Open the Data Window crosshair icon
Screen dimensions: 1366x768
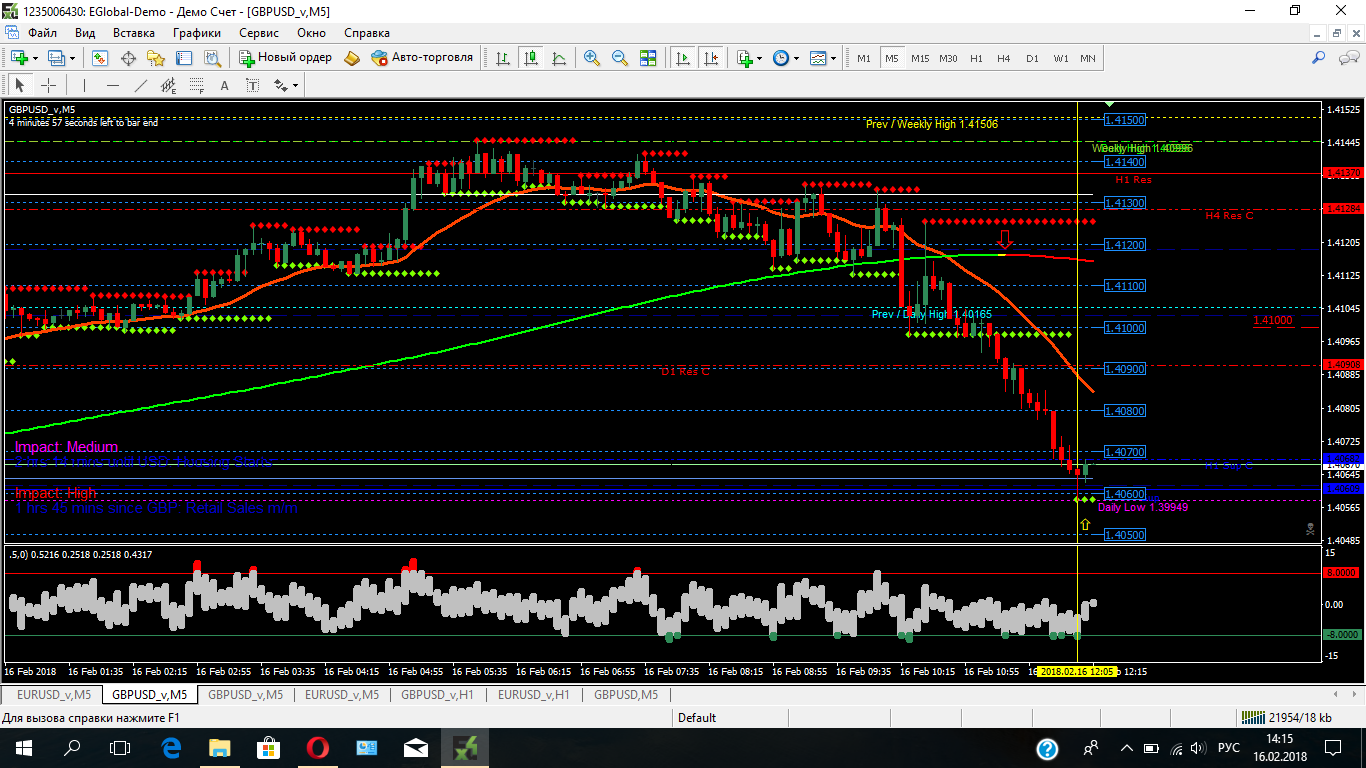pos(128,58)
